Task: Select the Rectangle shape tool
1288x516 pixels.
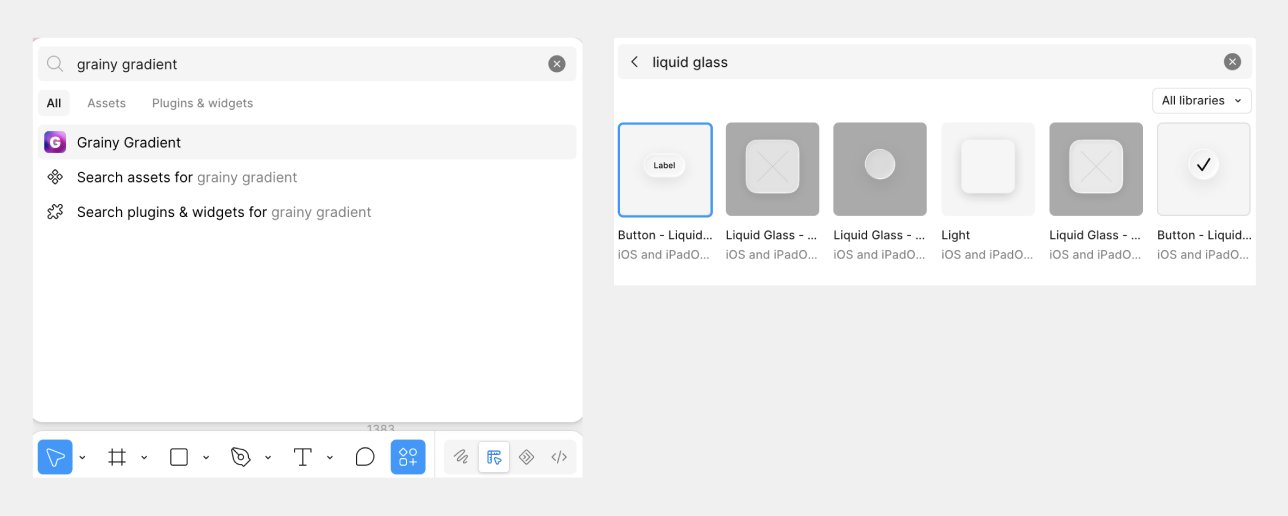Action: 179,457
